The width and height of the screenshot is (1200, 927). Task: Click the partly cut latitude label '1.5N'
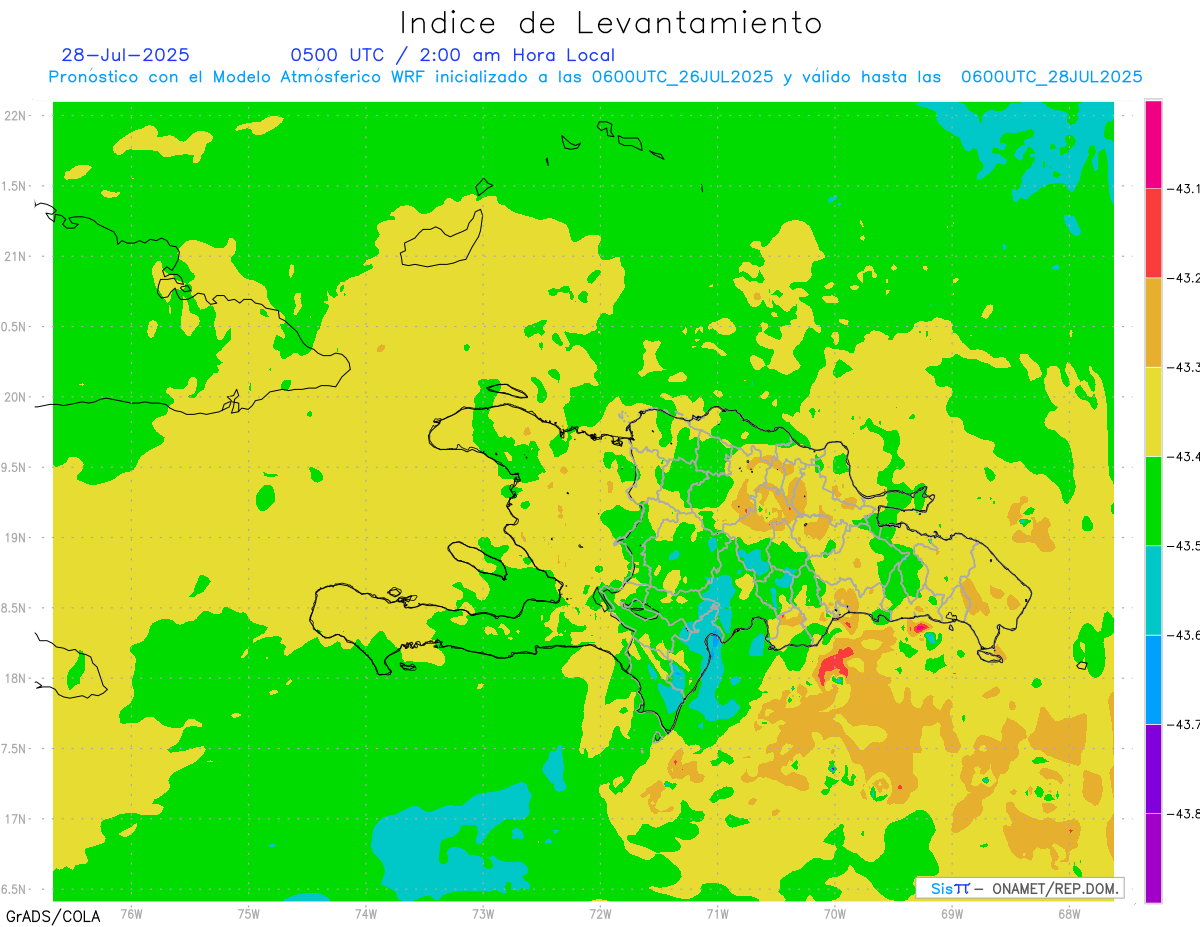pyautogui.click(x=14, y=186)
